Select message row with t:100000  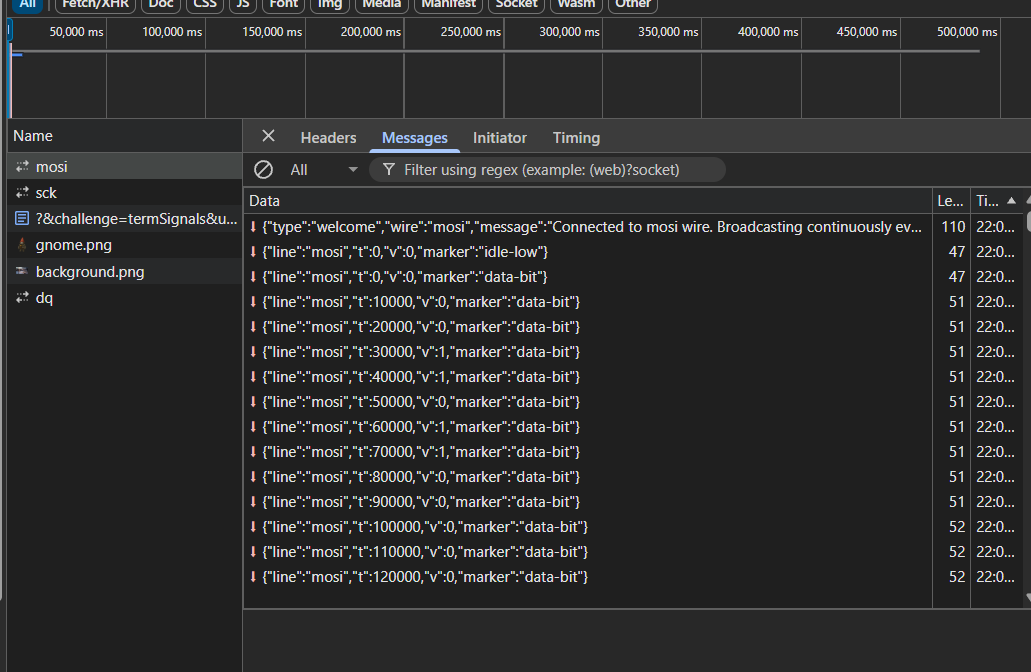tap(634, 527)
